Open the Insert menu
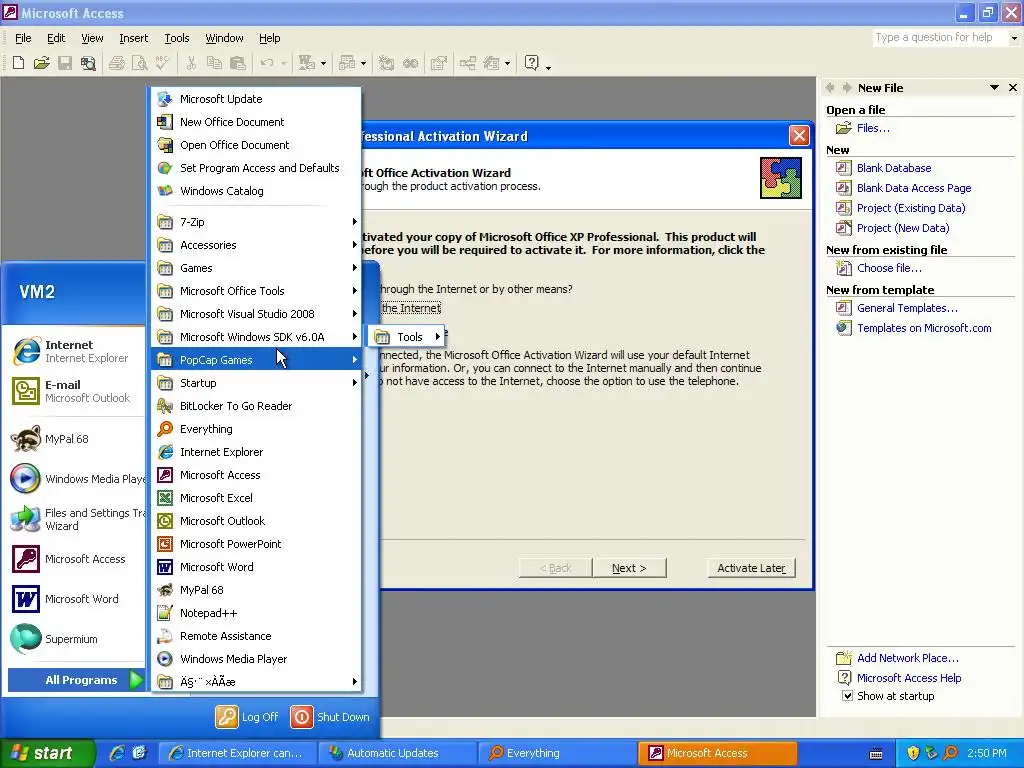The height and width of the screenshot is (768, 1024). (133, 38)
